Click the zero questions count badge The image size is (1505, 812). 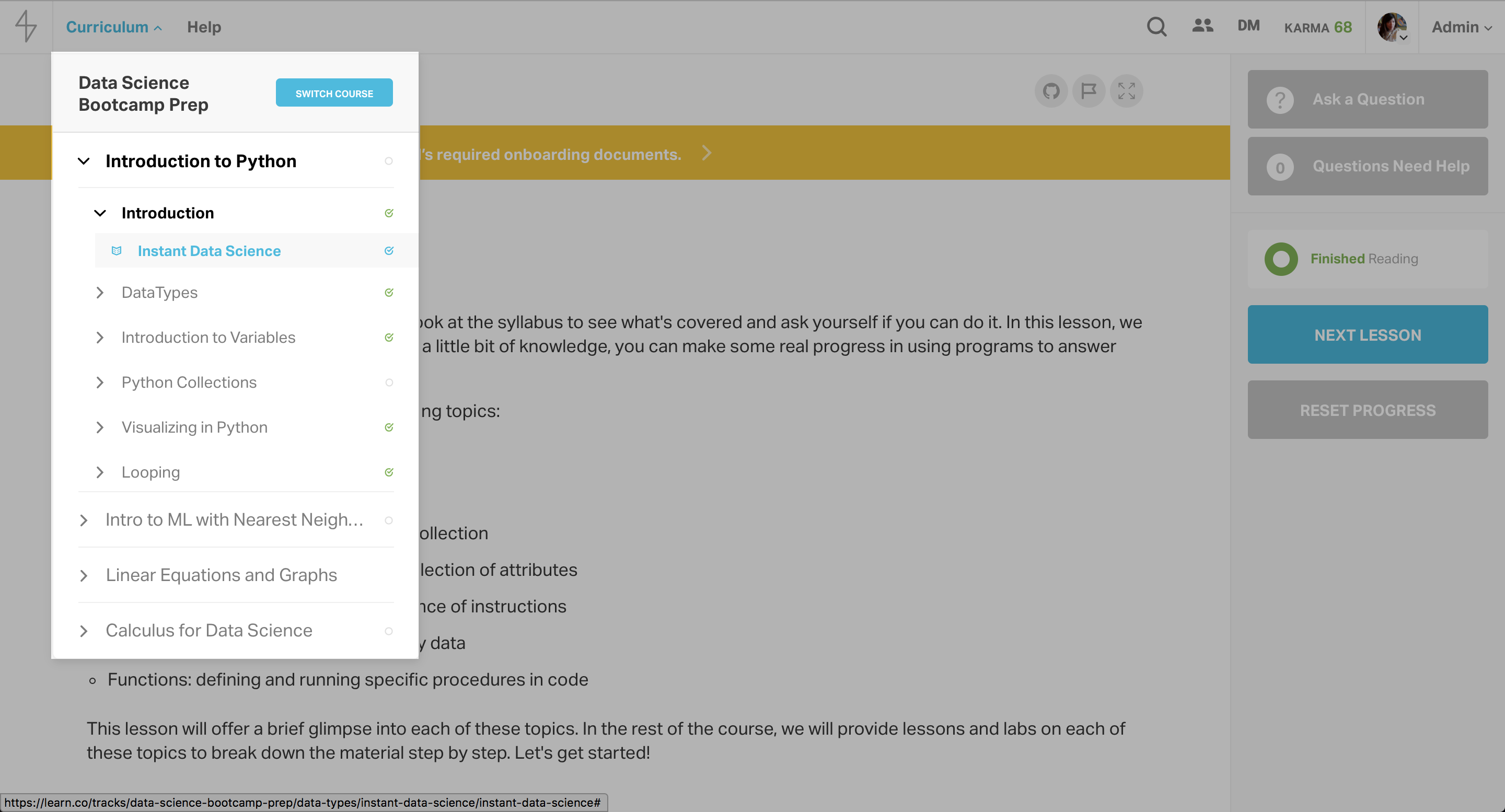pos(1279,167)
